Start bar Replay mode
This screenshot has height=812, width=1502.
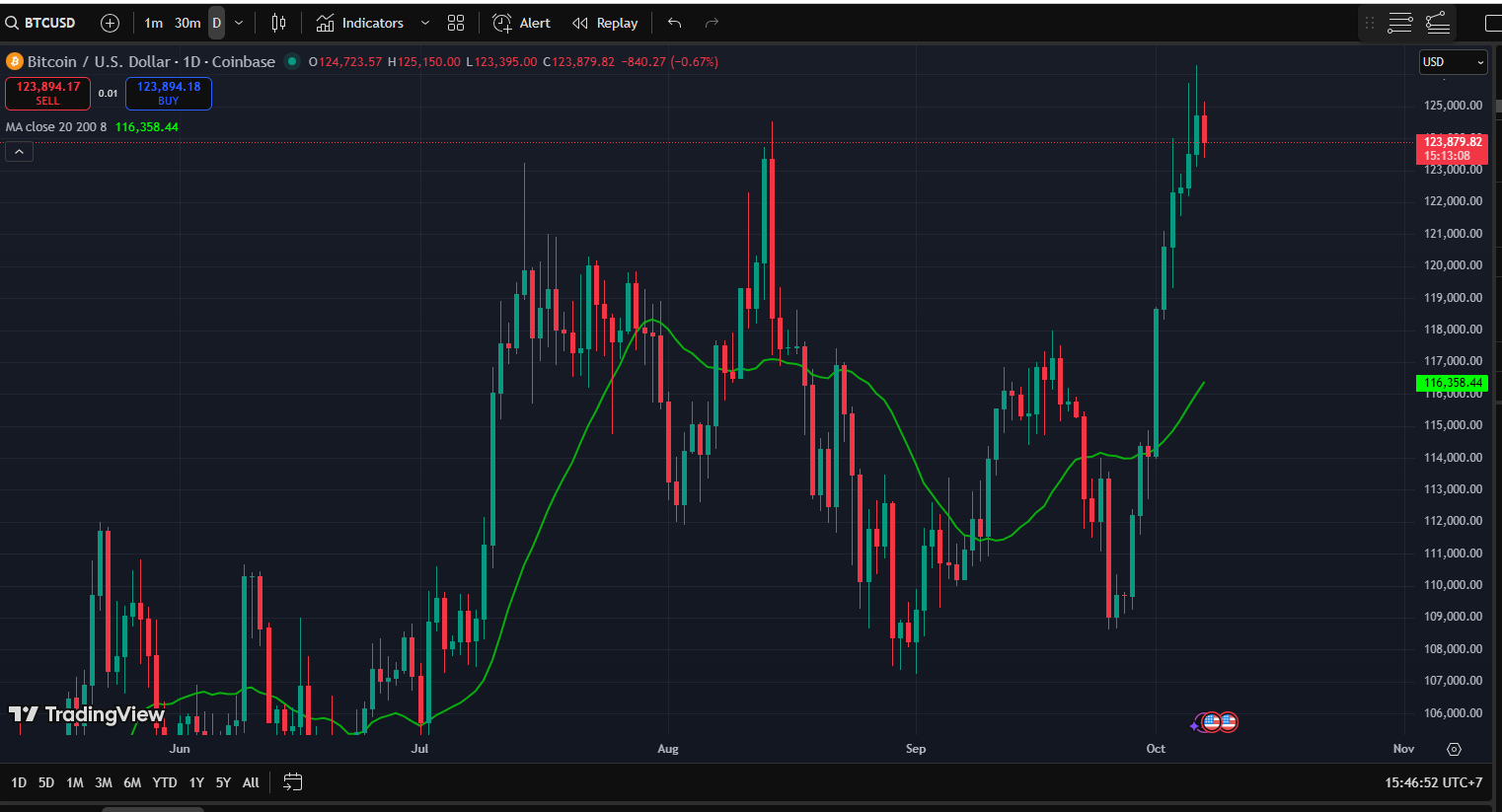click(x=605, y=23)
